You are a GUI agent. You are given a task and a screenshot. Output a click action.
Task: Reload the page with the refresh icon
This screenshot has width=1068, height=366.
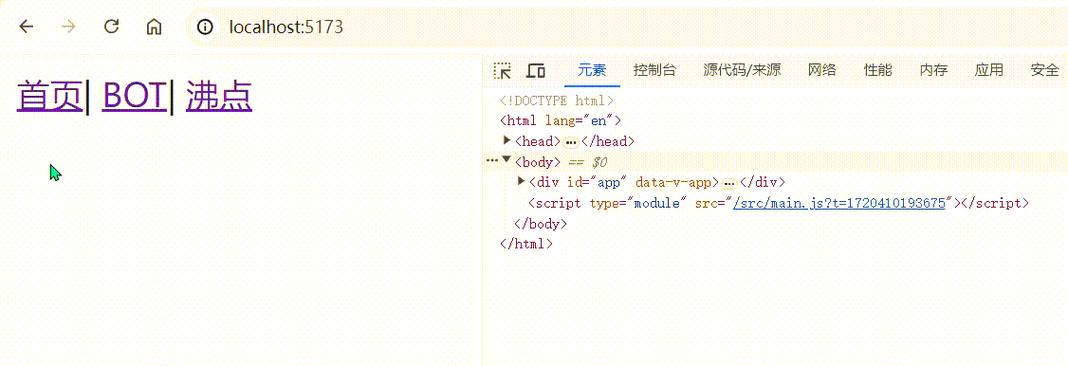111,27
